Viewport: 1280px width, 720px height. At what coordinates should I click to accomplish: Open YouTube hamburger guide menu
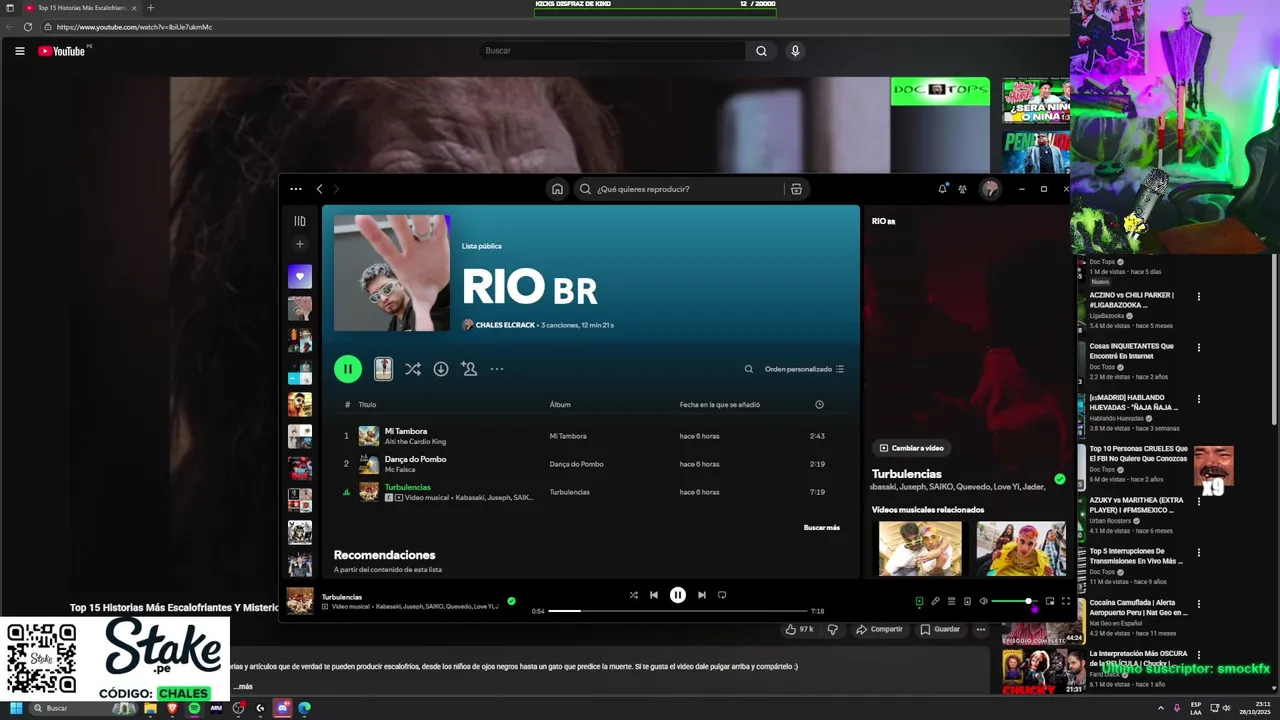point(19,51)
